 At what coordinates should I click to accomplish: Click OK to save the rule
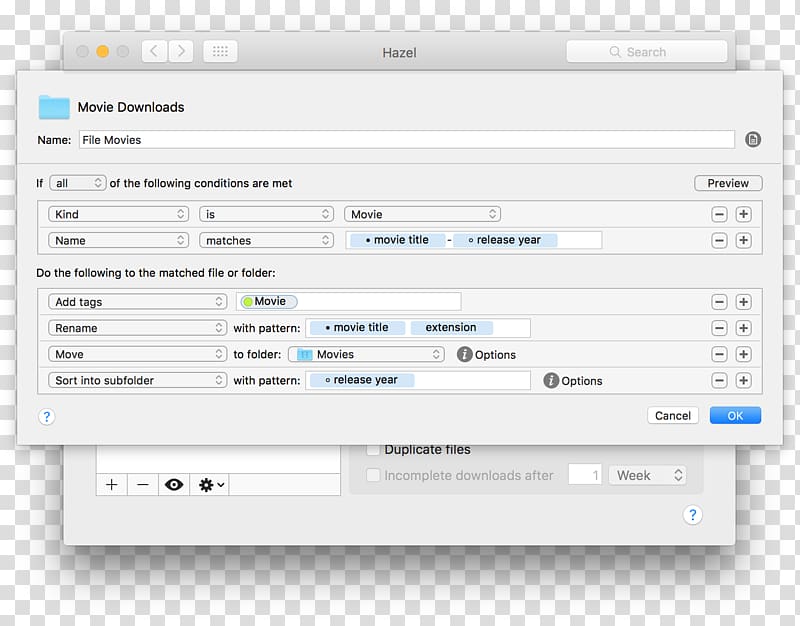click(x=735, y=416)
